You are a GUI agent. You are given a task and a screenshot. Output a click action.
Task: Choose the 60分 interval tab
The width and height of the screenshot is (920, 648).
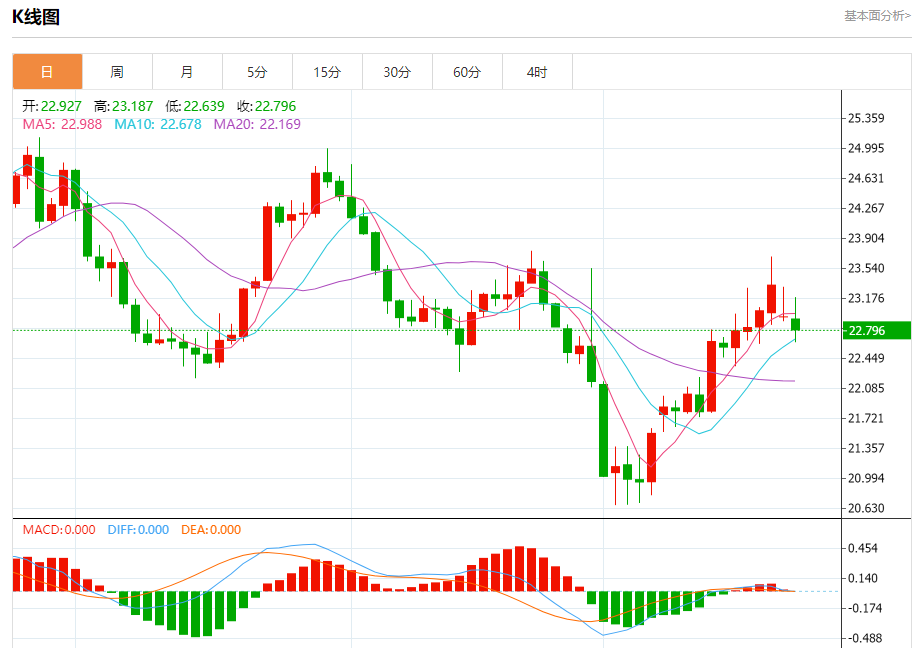[x=467, y=72]
